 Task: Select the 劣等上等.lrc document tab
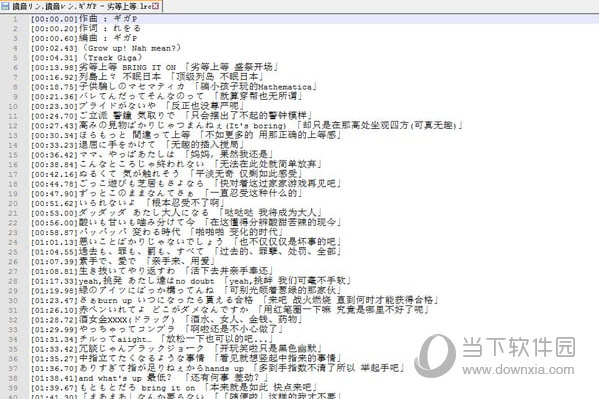pos(81,6)
